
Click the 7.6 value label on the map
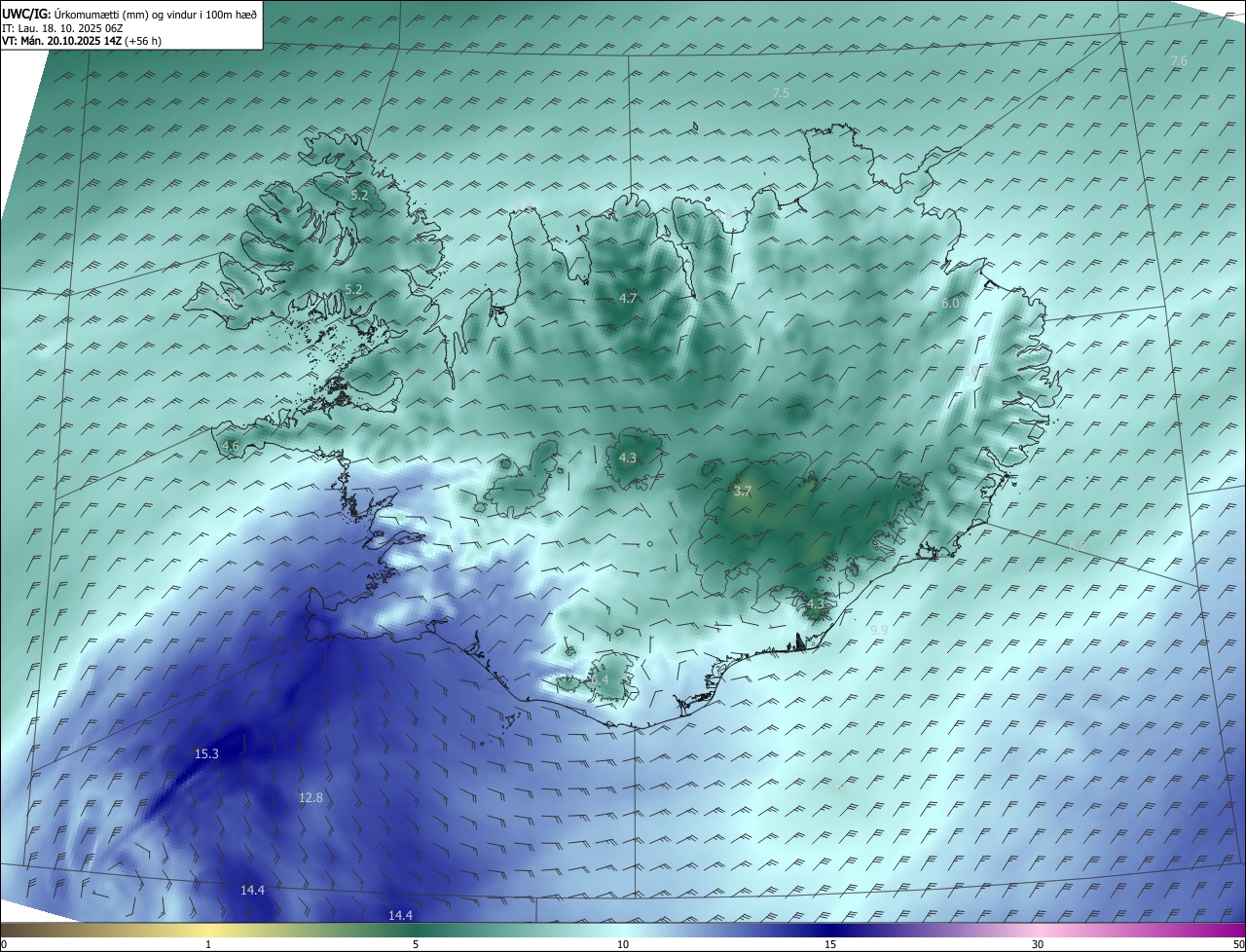1179,61
